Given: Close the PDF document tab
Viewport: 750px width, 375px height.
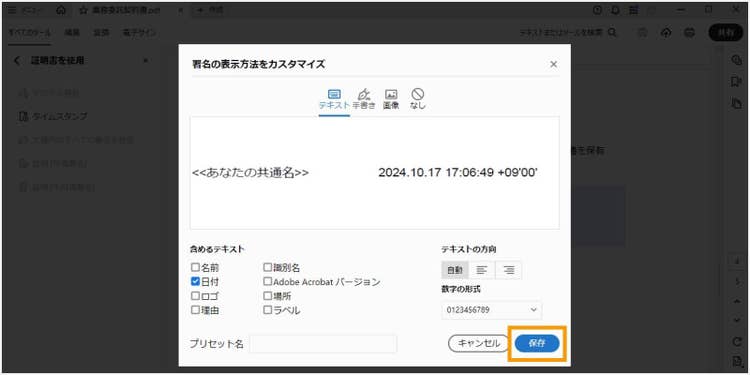Looking at the screenshot, I should click(180, 10).
